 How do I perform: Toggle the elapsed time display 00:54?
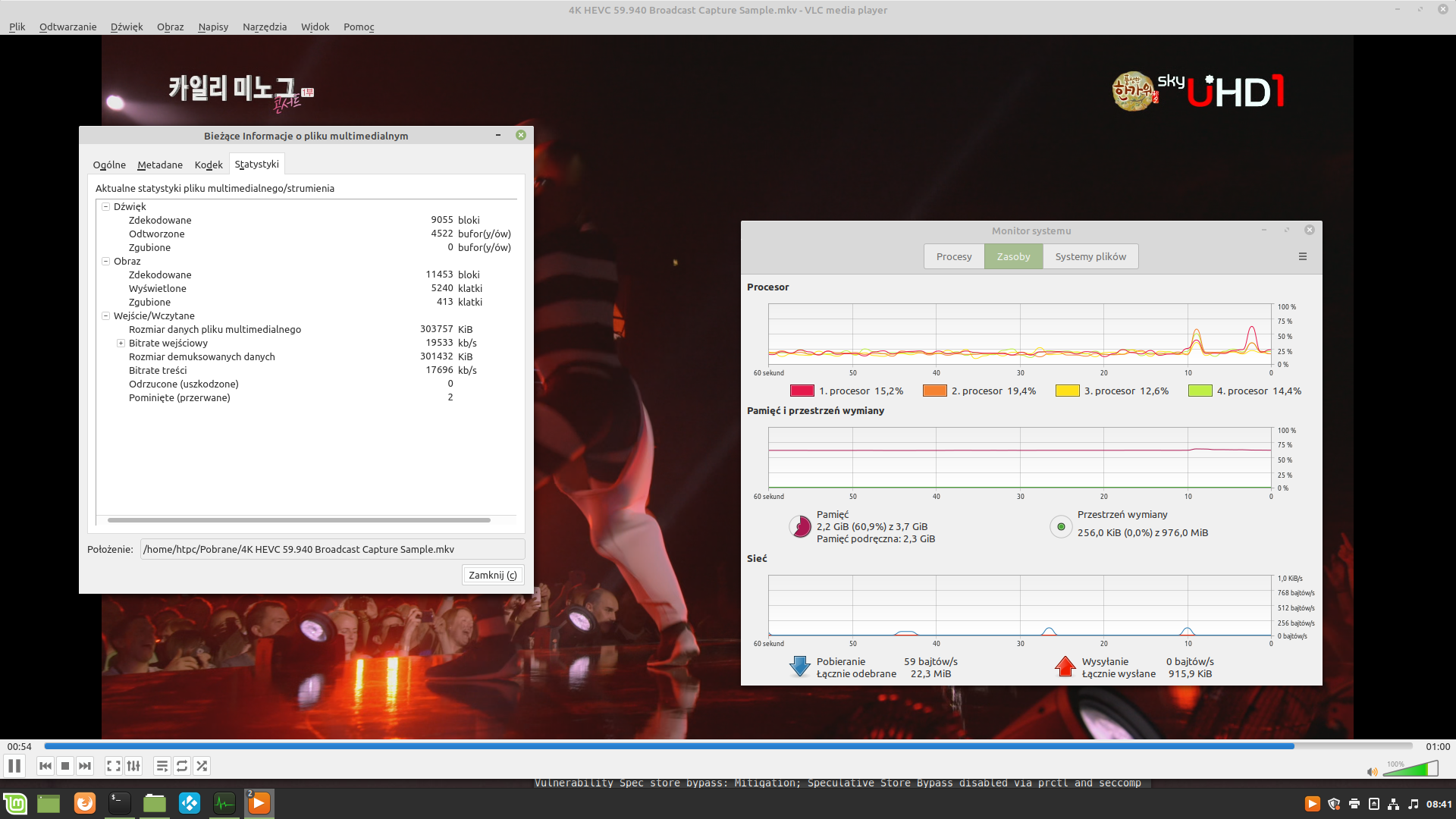20,746
